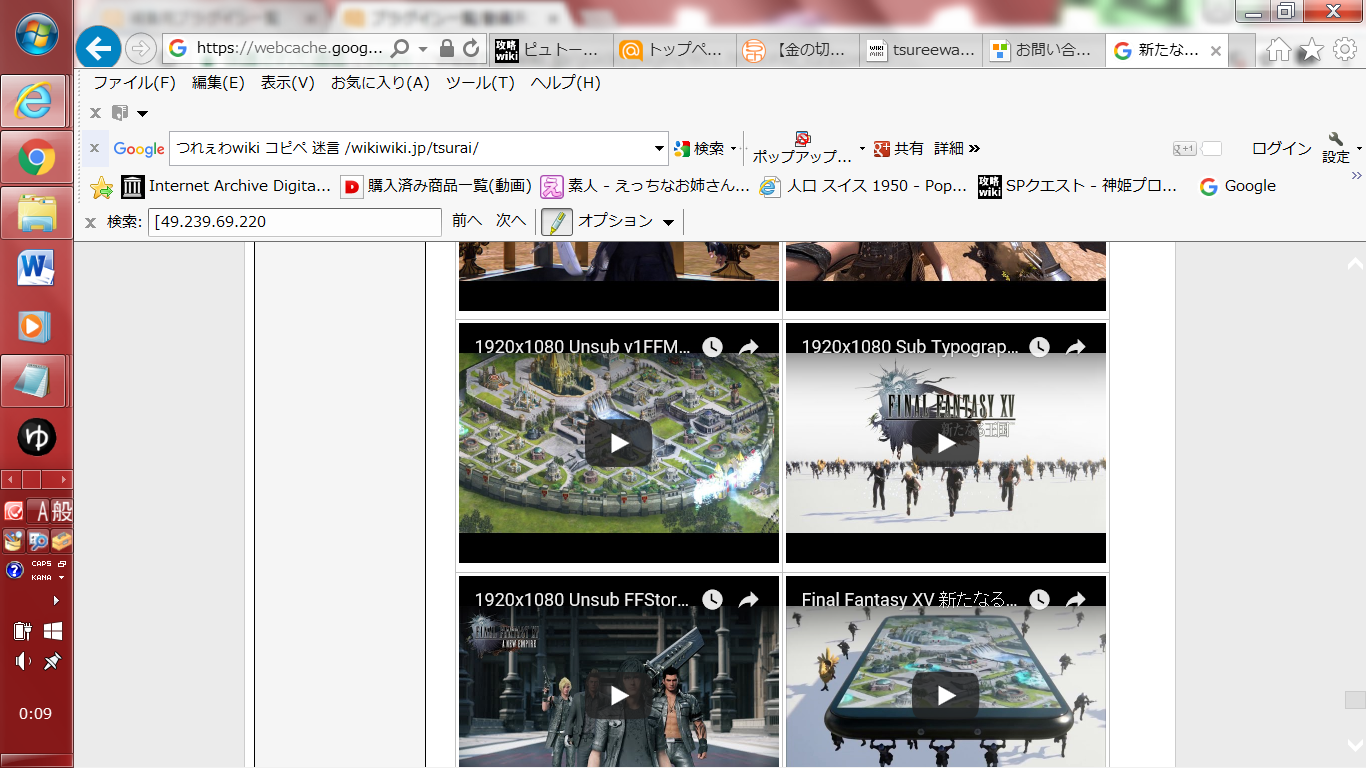Open Windows Media Player taskbar icon

coord(36,325)
